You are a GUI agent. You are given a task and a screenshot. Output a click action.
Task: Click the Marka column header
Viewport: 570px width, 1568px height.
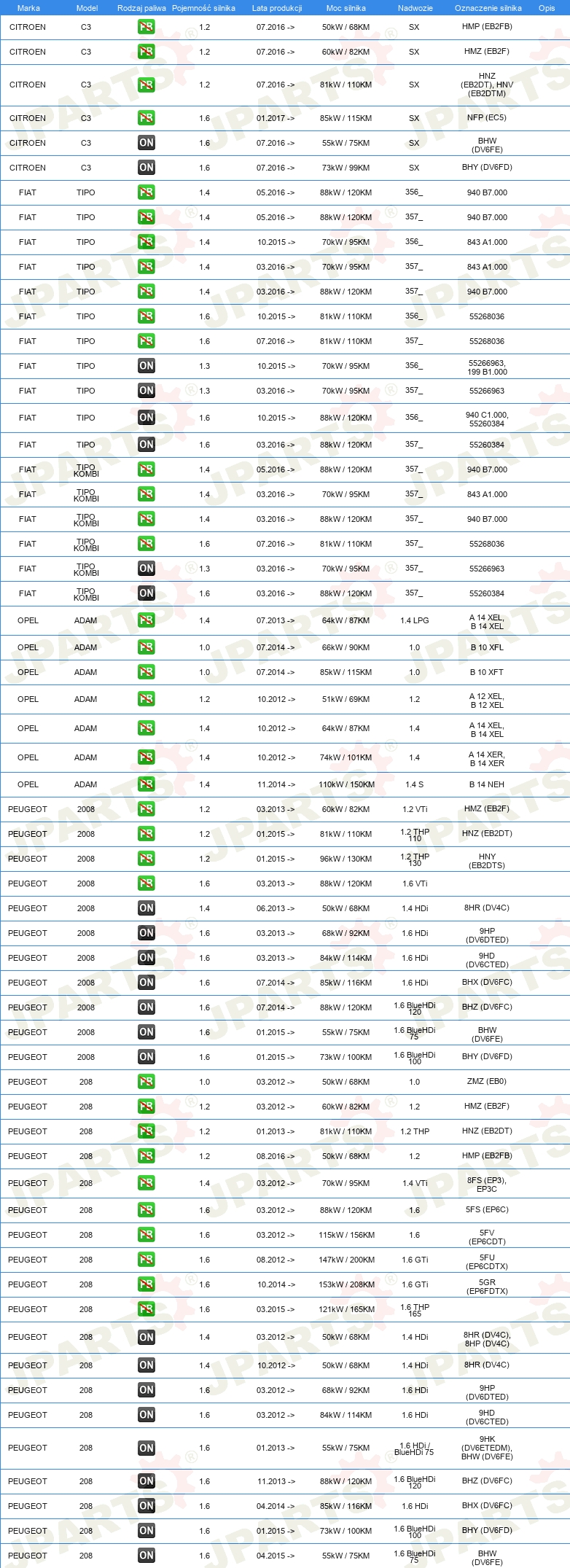pos(28,8)
